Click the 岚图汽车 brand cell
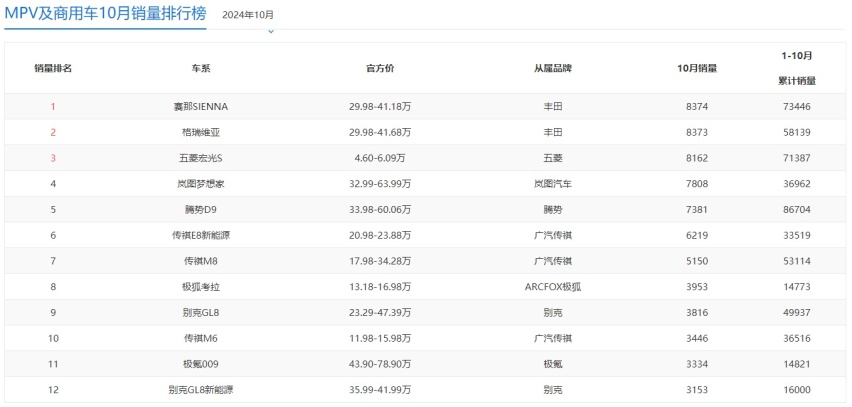Image resolution: width=852 pixels, height=407 pixels. [x=553, y=184]
